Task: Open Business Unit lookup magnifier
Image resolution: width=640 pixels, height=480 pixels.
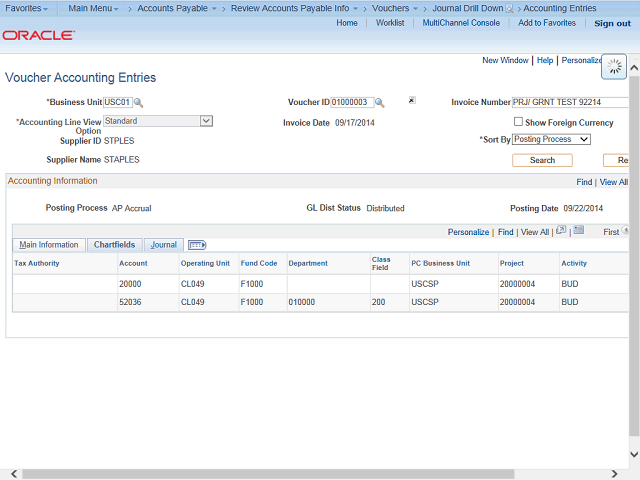Action: pyautogui.click(x=138, y=102)
